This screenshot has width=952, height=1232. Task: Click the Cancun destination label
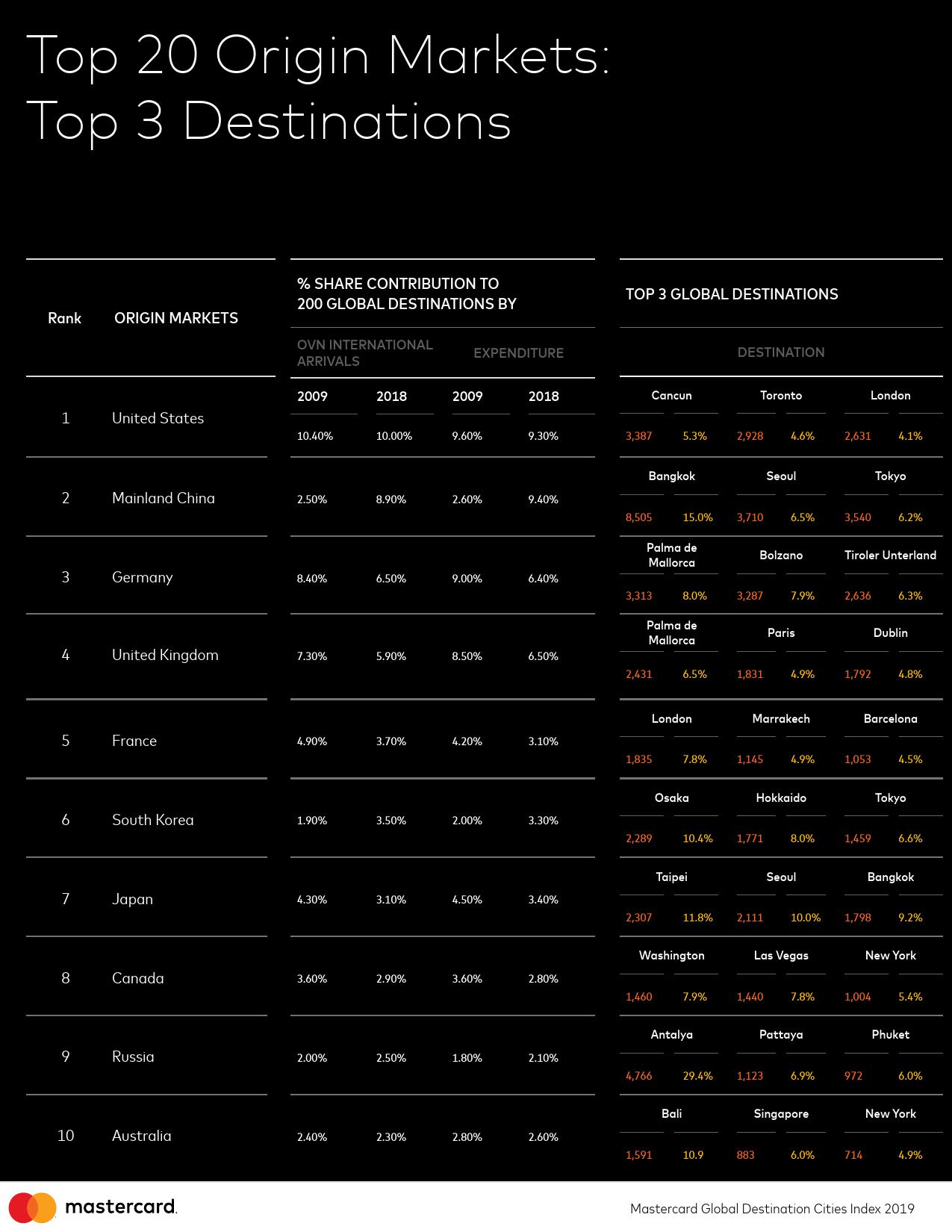pyautogui.click(x=671, y=396)
